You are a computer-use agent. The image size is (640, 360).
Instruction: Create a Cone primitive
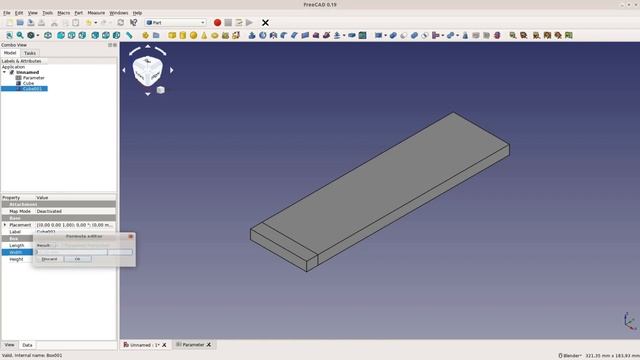point(204,36)
